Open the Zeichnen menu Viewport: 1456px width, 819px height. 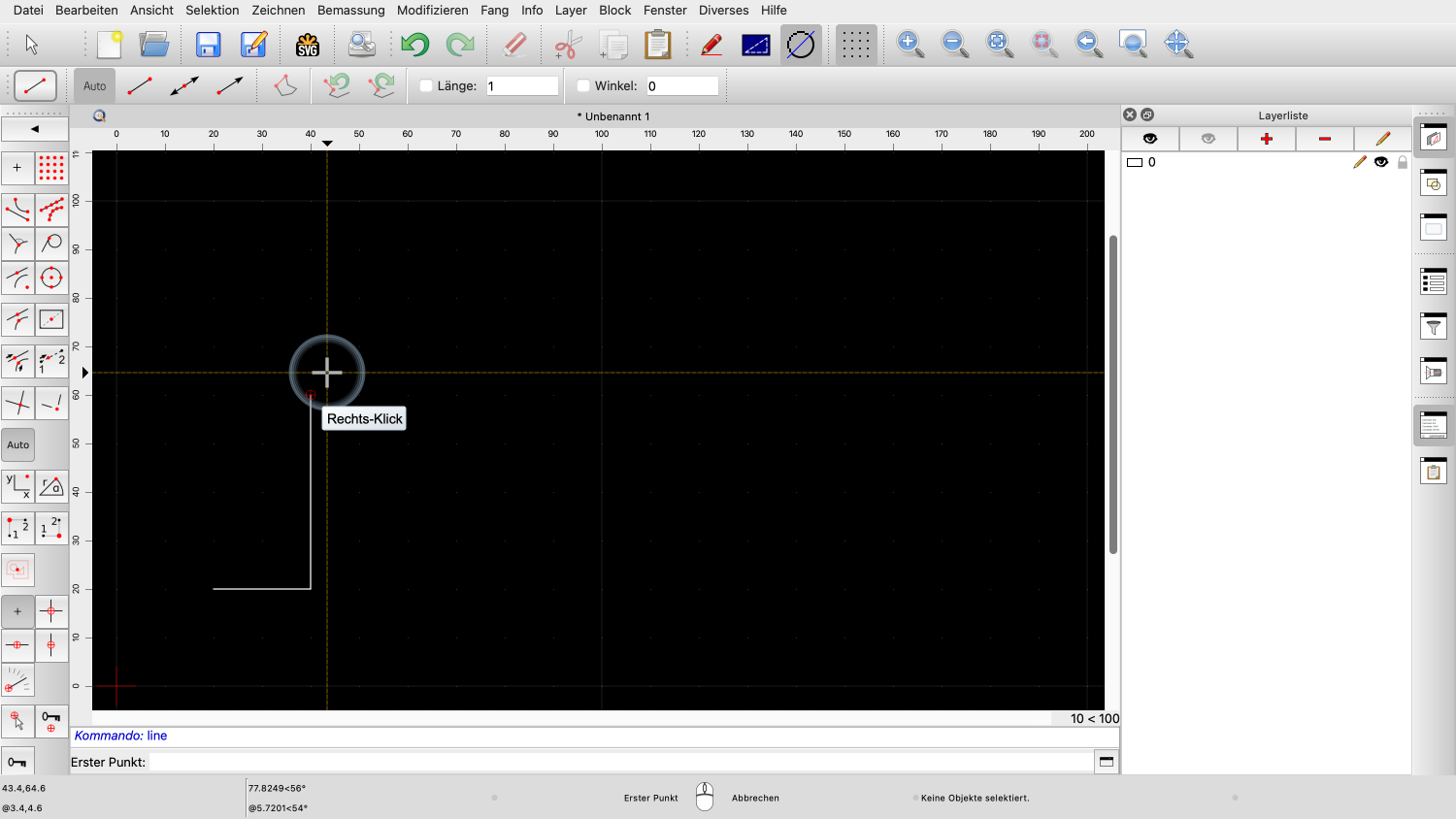click(x=278, y=10)
